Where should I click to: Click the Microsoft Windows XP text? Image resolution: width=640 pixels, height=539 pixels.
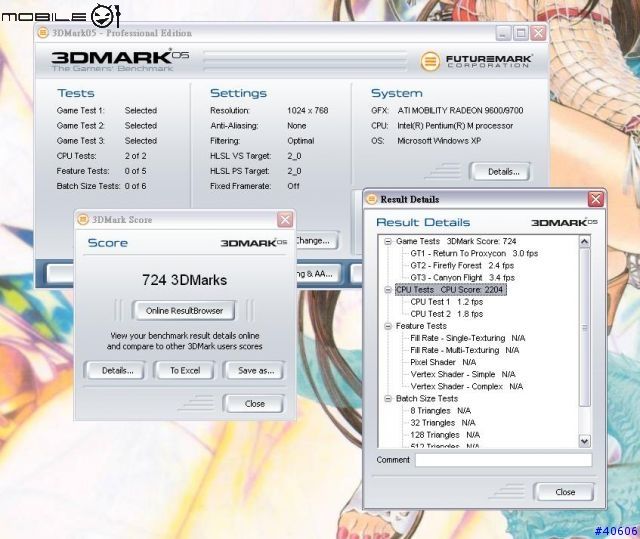(439, 141)
